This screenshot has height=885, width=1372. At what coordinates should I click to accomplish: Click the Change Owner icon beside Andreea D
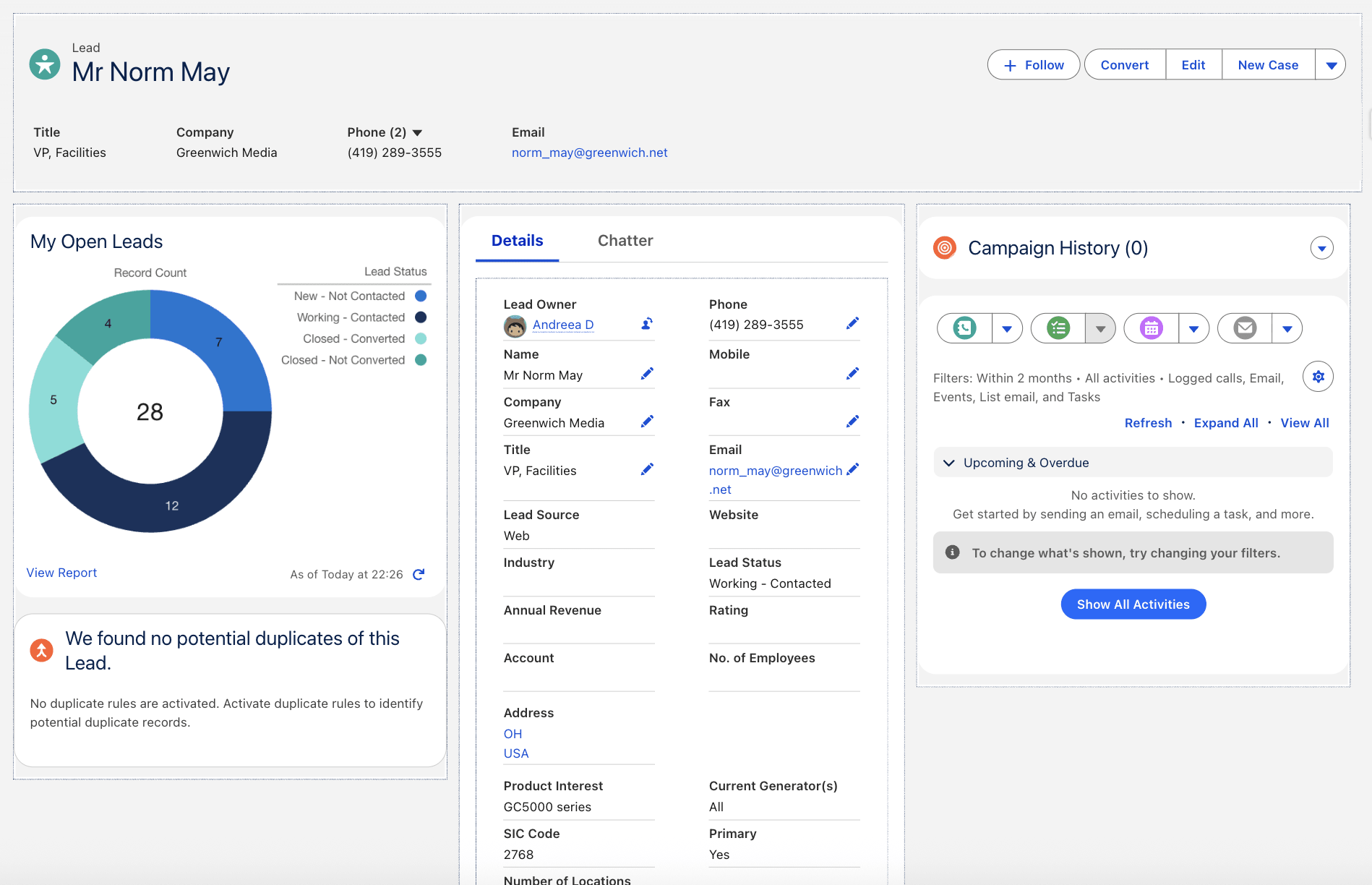[x=647, y=324]
